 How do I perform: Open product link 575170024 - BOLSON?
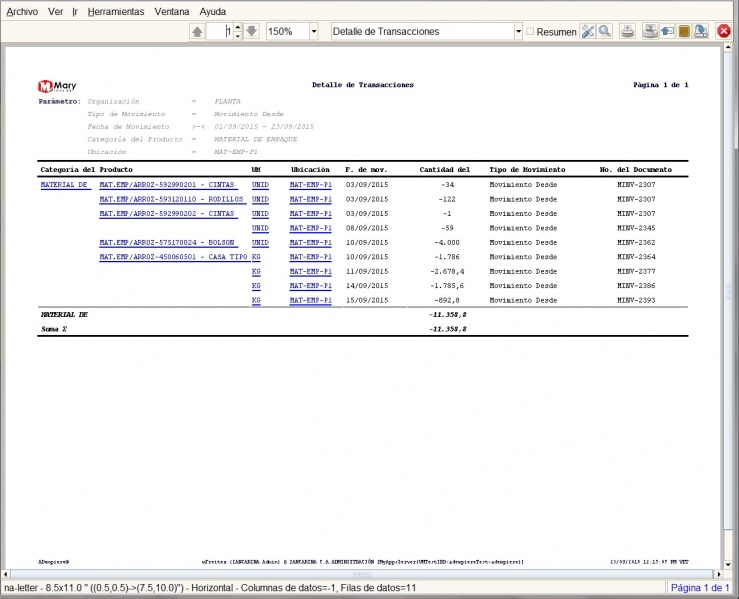tap(167, 243)
